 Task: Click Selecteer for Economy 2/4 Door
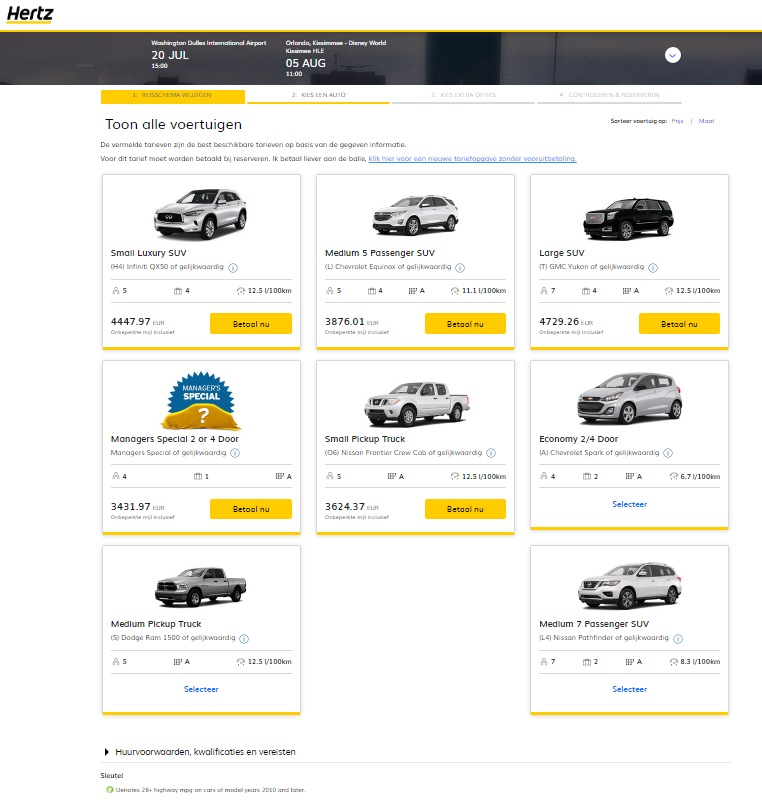(629, 504)
